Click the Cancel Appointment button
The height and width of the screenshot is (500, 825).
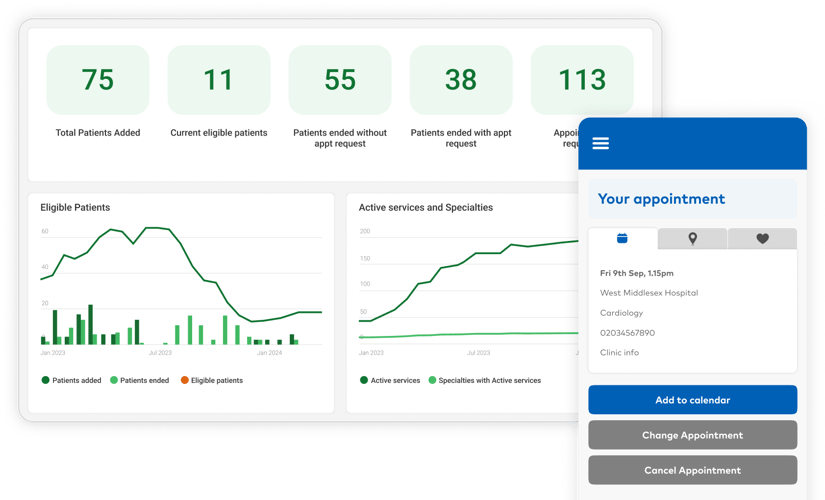click(x=692, y=471)
